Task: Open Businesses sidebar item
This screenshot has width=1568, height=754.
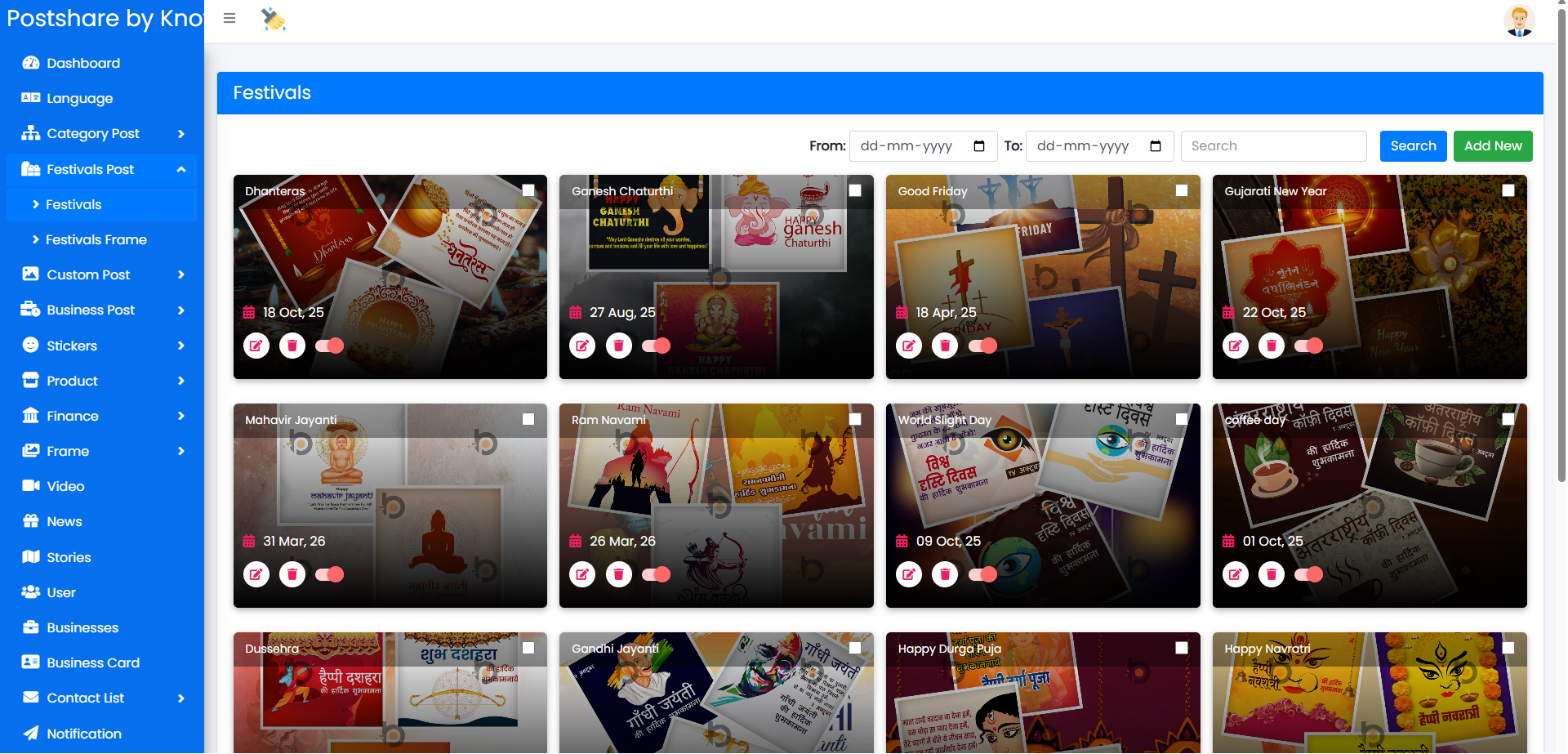Action: 102,627
